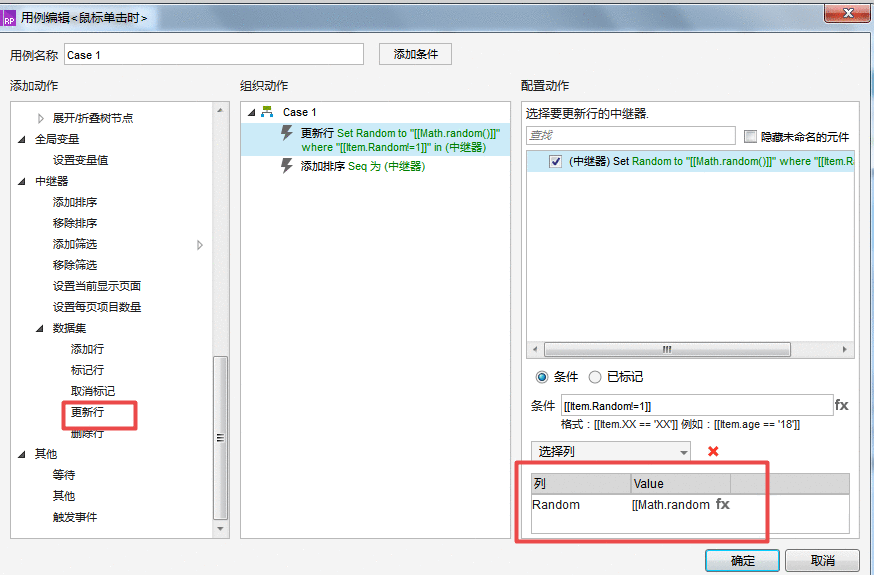This screenshot has width=874, height=575.
Task: Select 取消标记 action
Action: [93, 391]
